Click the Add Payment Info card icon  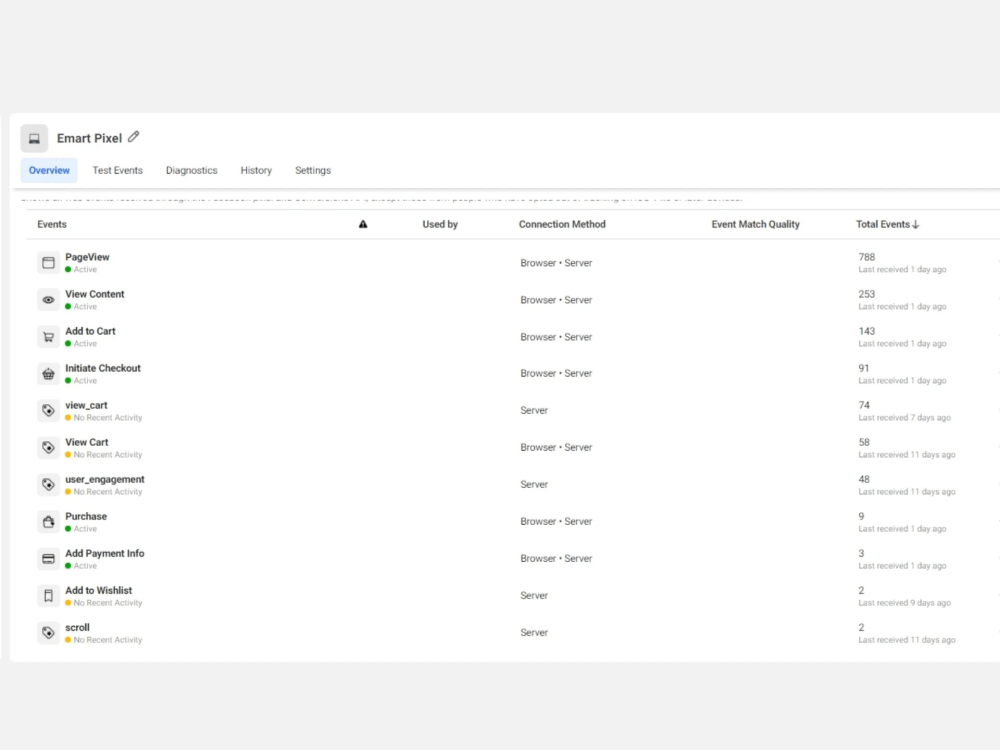click(x=48, y=559)
